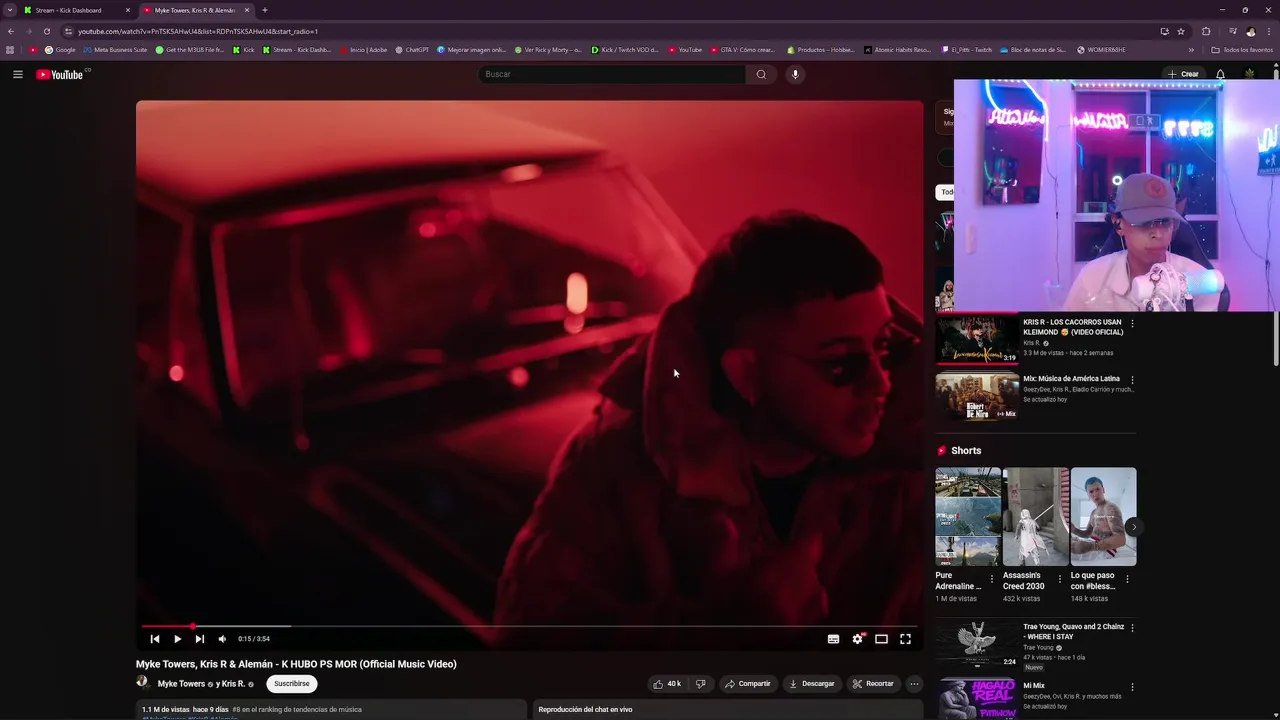This screenshot has width=1280, height=720.
Task: Open Assassin's Creed 2030 short
Action: click(1036, 517)
